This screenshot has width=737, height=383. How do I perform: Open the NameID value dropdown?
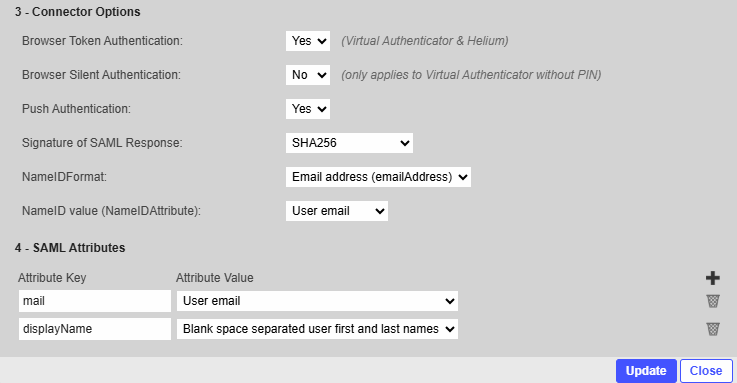point(337,211)
